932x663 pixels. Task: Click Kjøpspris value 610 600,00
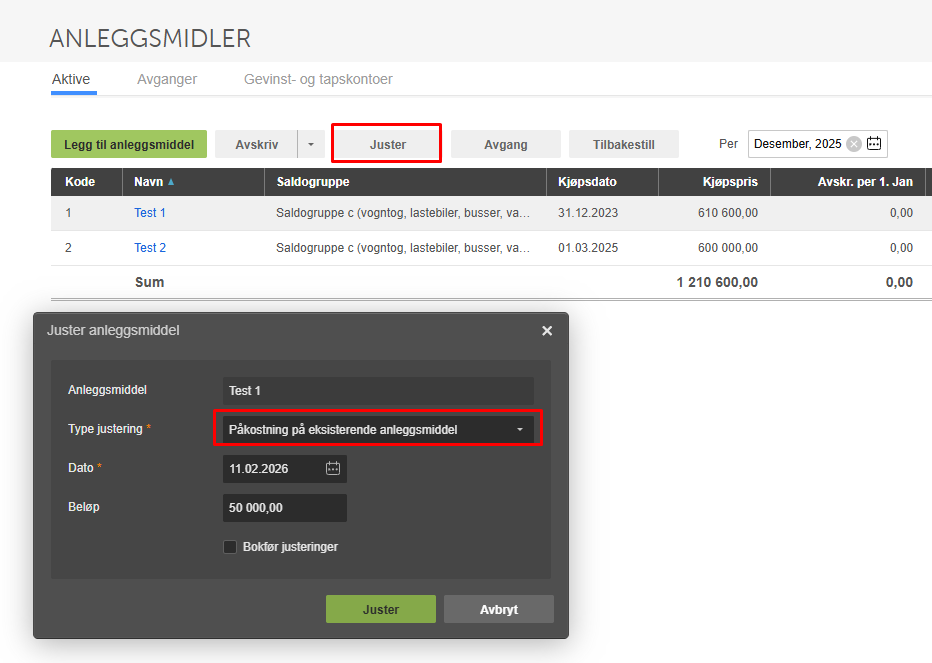[728, 213]
